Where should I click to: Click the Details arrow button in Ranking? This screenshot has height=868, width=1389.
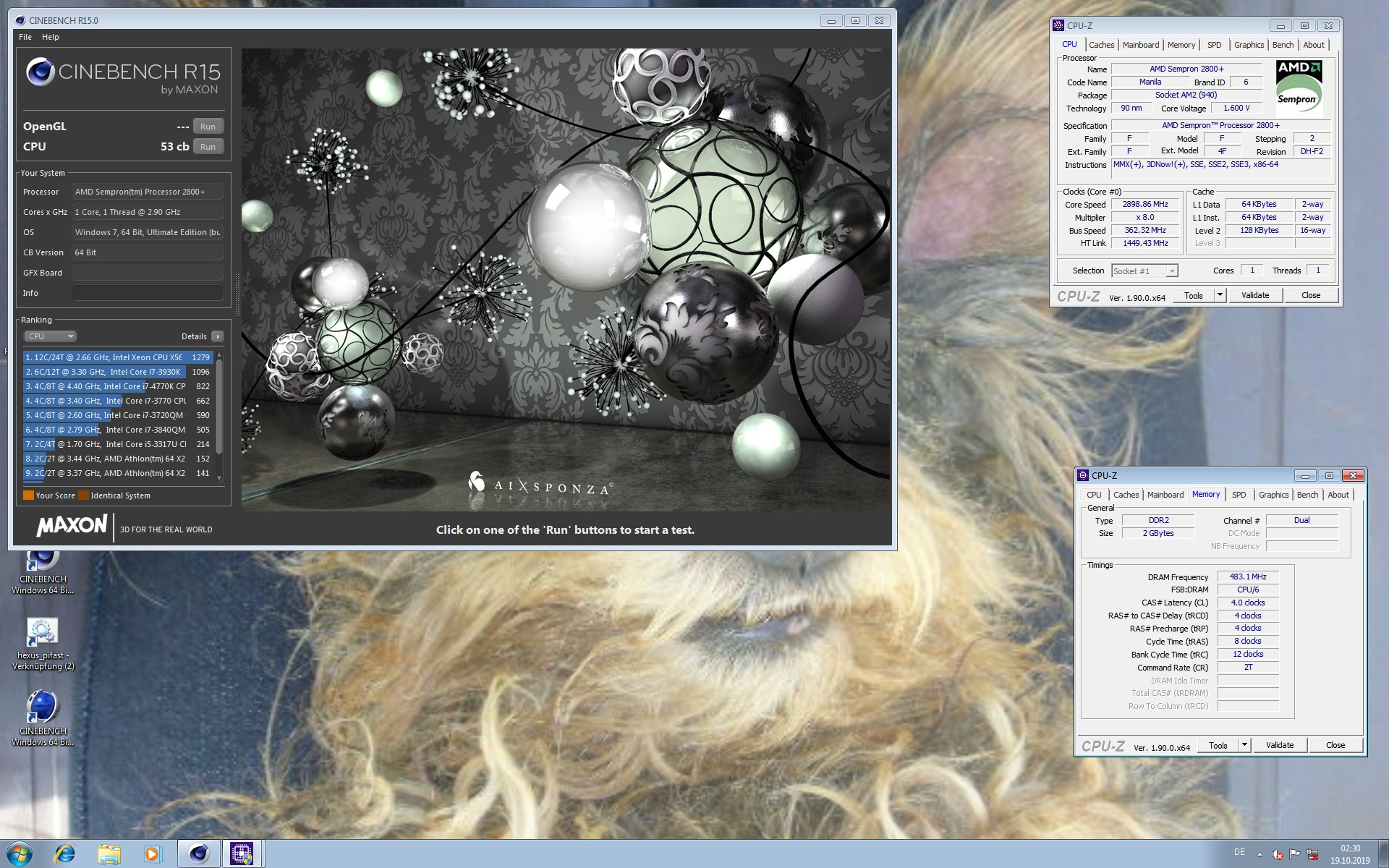click(218, 336)
